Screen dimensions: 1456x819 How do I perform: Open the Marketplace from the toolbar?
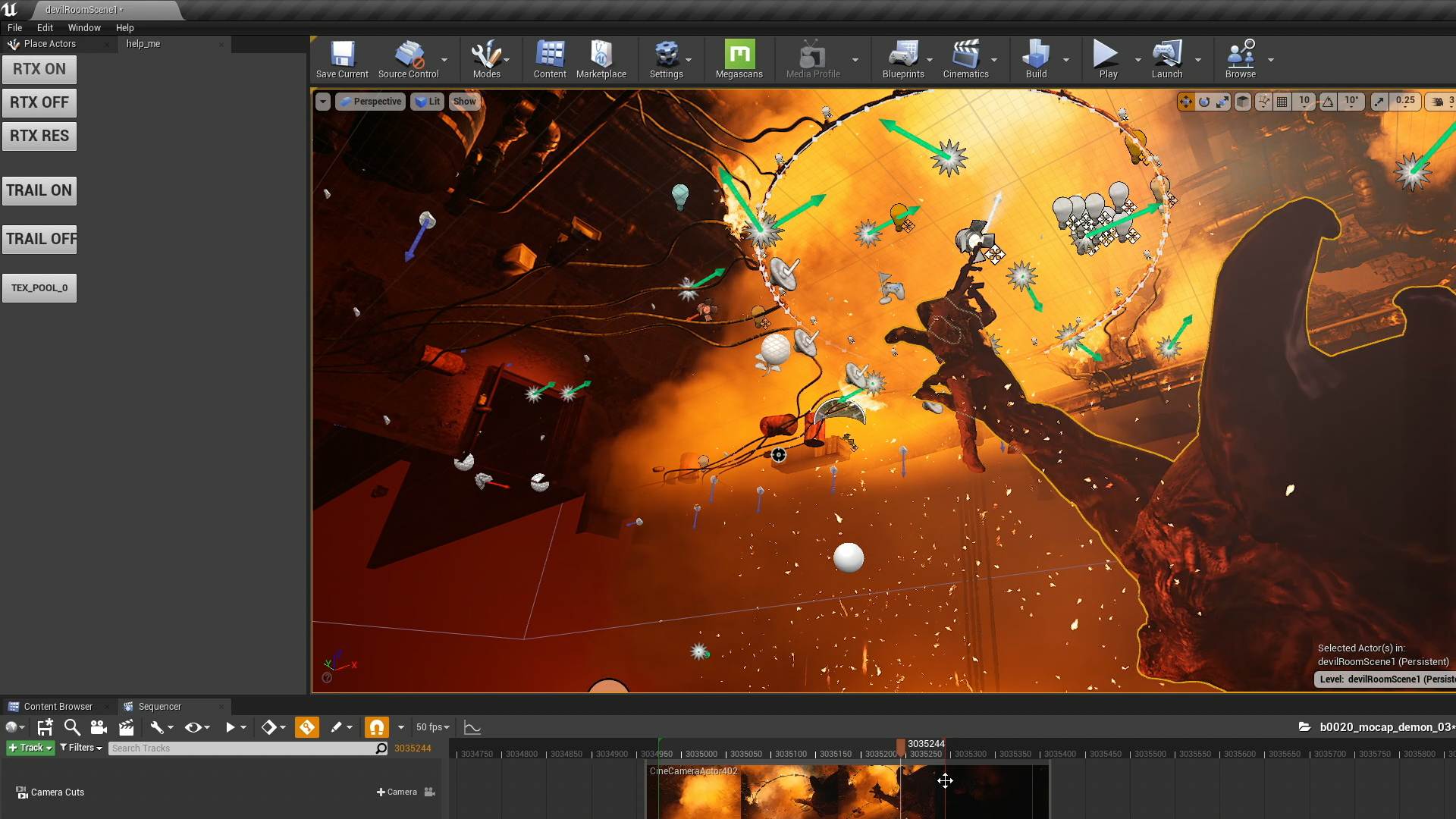click(601, 59)
